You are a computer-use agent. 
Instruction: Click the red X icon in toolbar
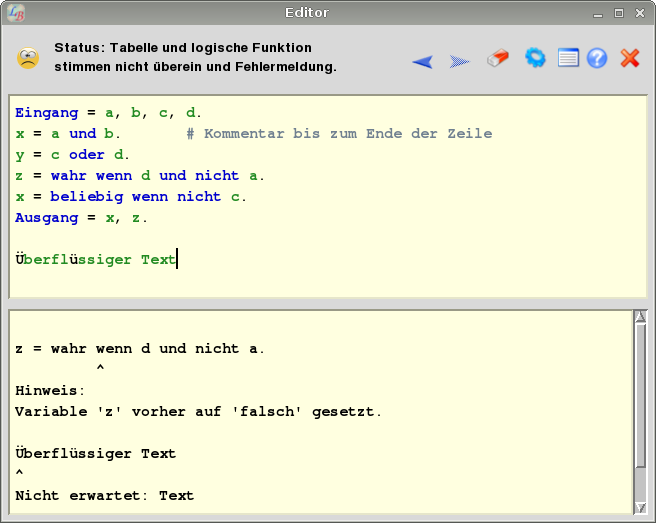tap(630, 58)
